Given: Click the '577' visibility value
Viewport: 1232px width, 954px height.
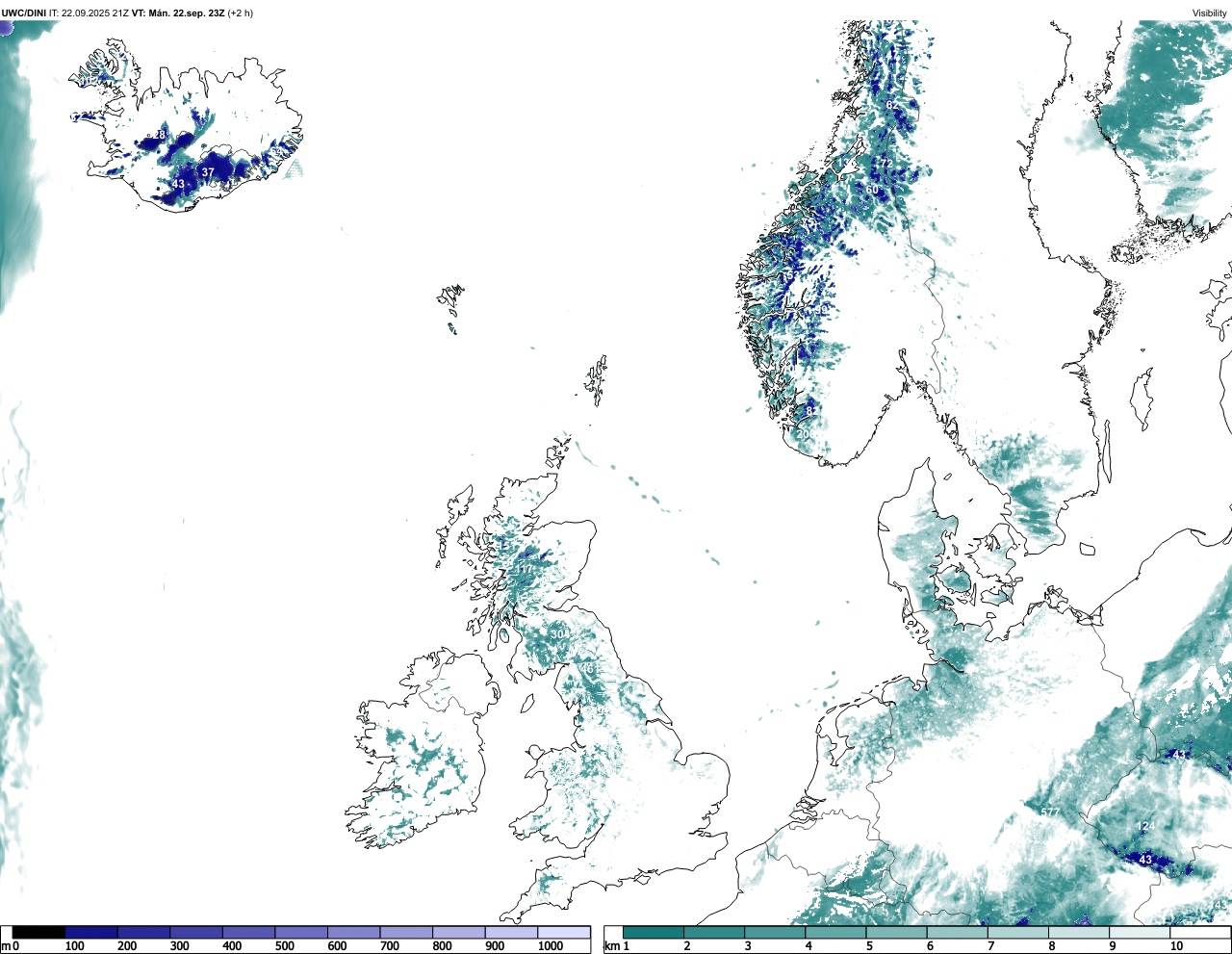Looking at the screenshot, I should (1049, 812).
